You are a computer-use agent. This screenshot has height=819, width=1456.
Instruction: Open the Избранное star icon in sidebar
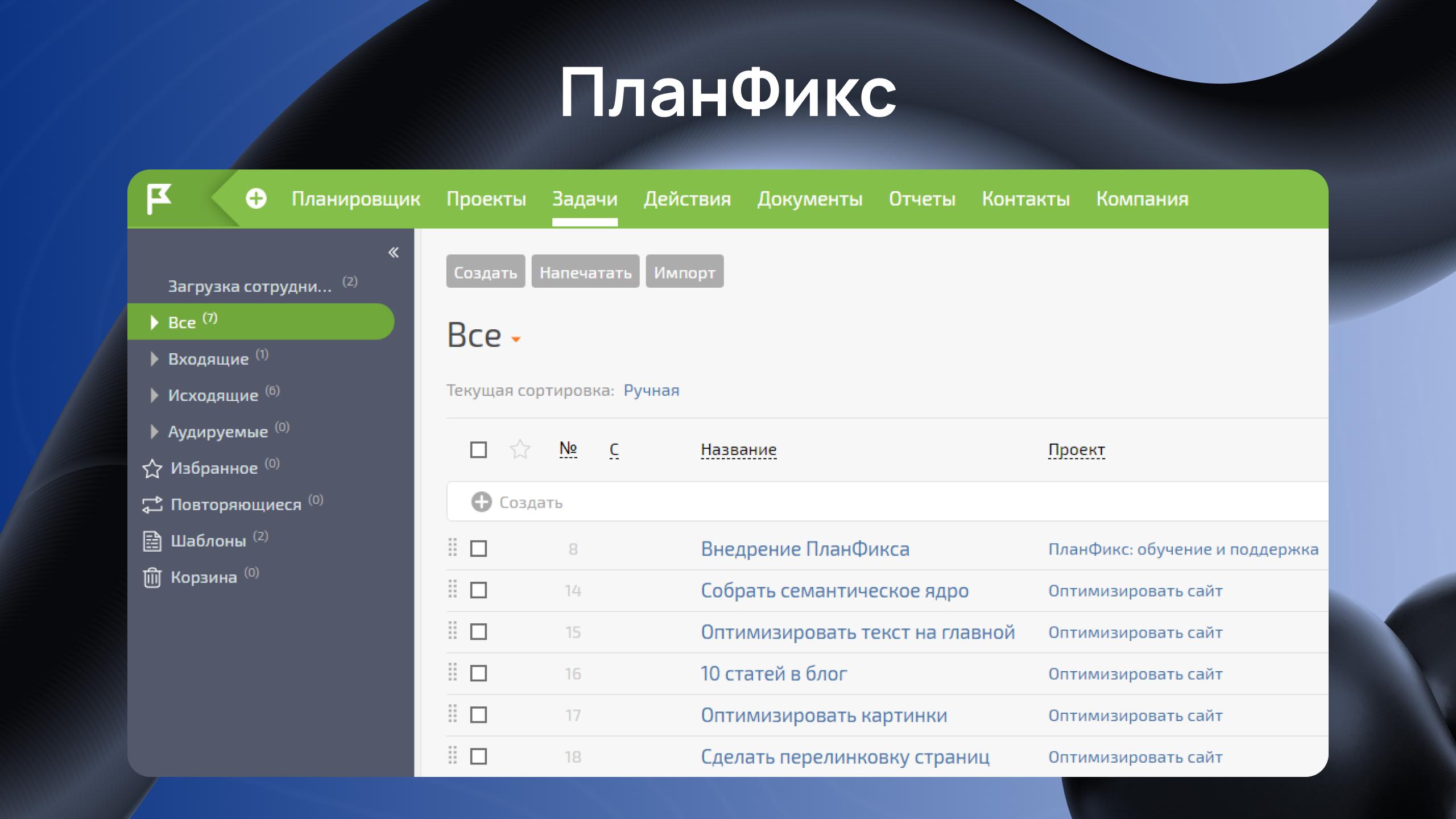(x=152, y=469)
